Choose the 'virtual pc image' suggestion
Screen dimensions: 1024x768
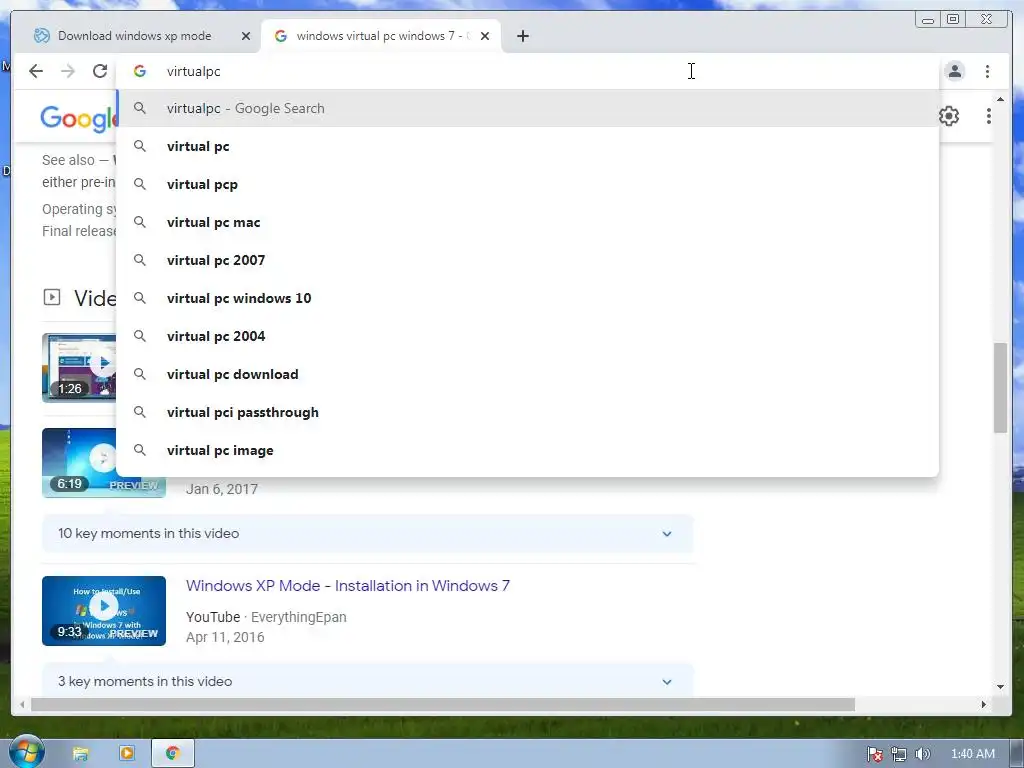click(528, 450)
